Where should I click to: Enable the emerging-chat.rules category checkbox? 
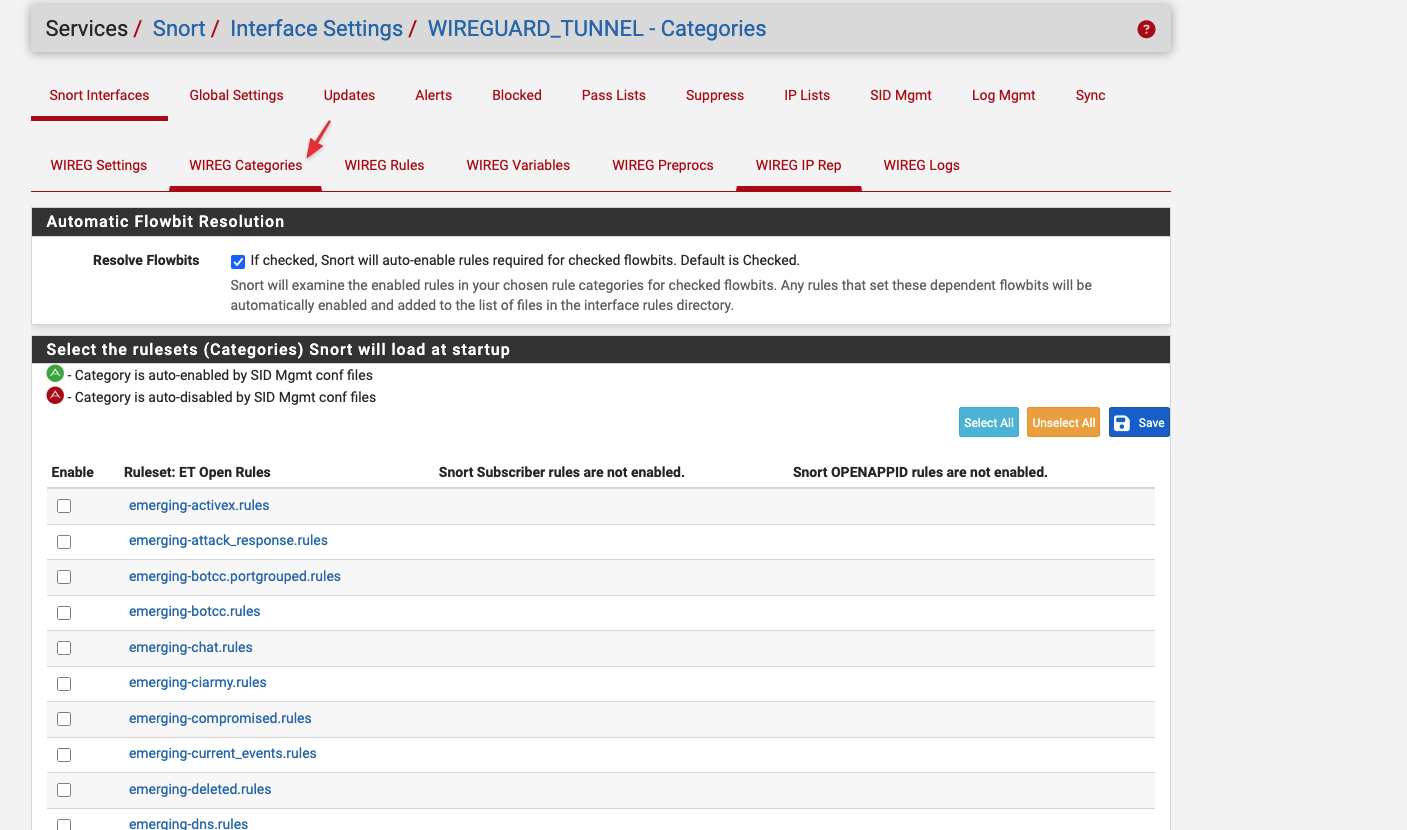pos(64,648)
